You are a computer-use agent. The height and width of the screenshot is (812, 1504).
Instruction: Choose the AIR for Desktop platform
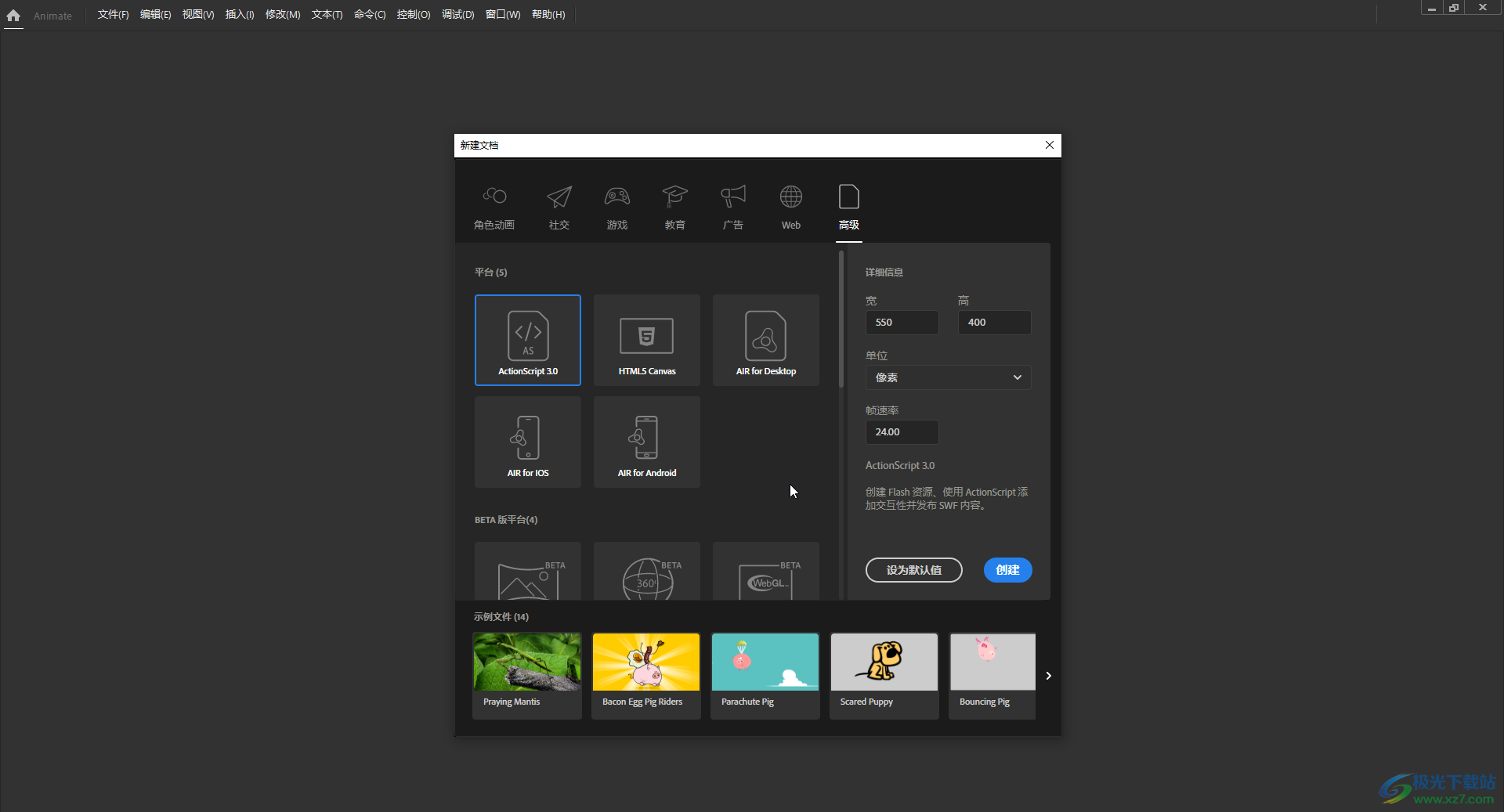coord(766,340)
